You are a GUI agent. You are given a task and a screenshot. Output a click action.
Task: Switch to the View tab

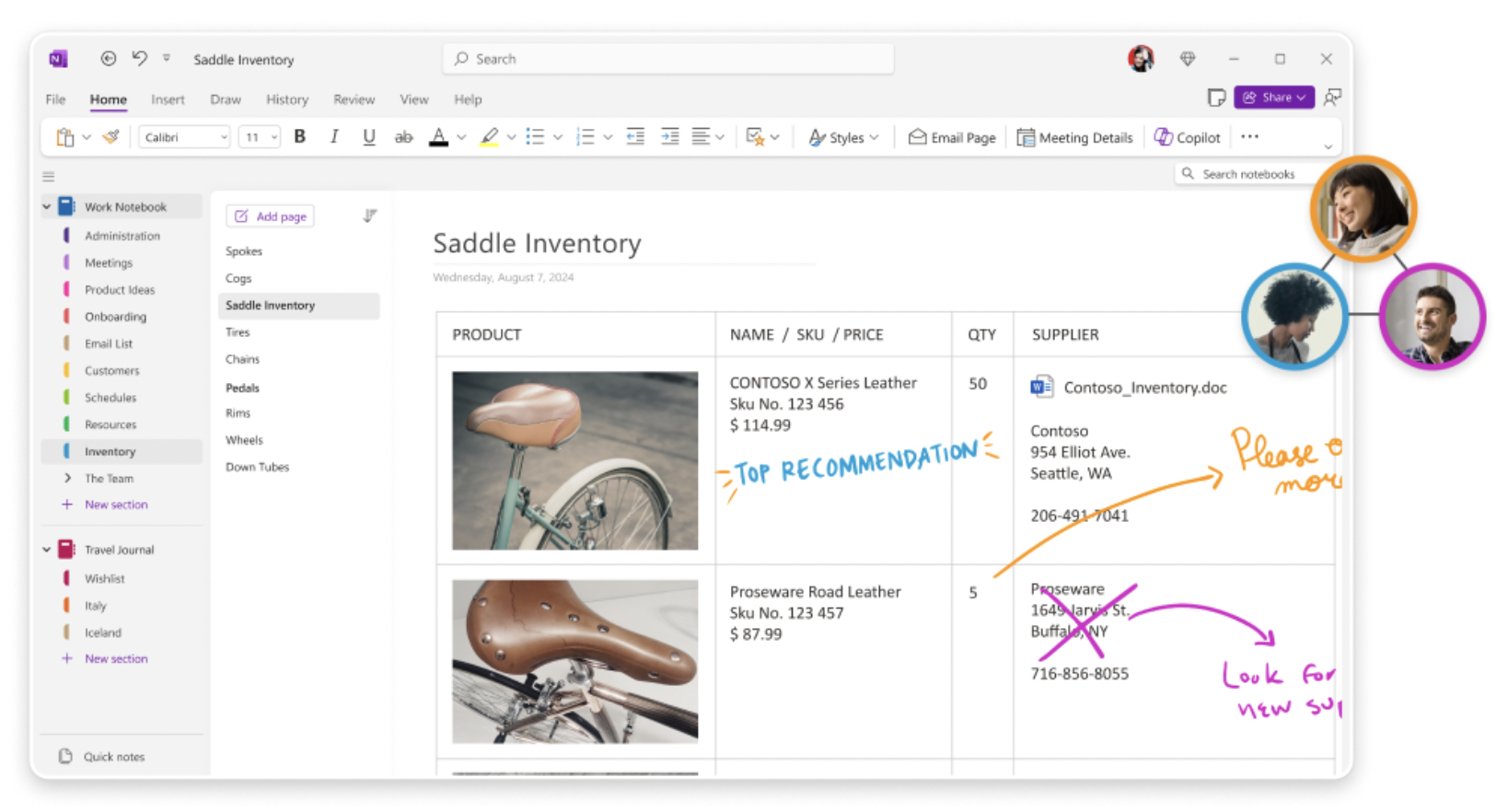(414, 99)
